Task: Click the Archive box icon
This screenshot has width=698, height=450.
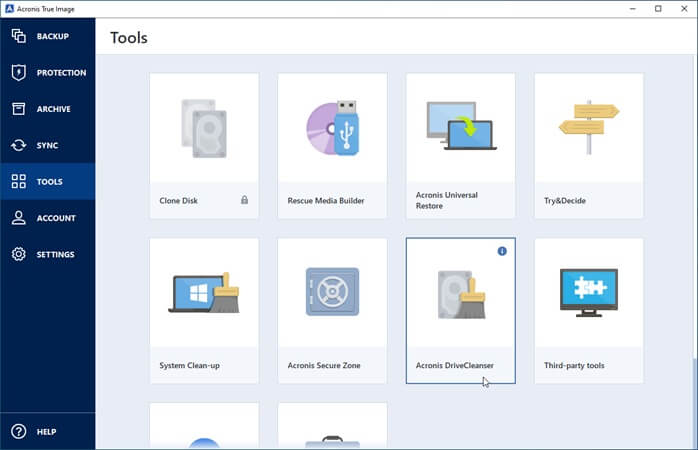Action: pyautogui.click(x=18, y=109)
